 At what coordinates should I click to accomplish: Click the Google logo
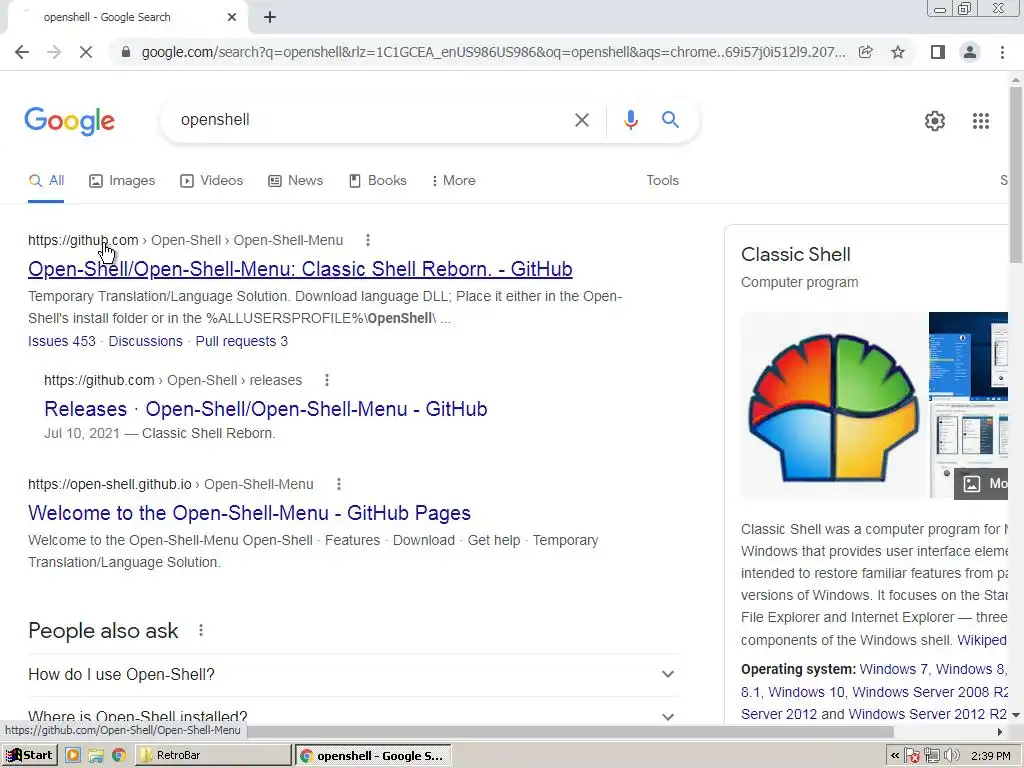click(x=70, y=121)
